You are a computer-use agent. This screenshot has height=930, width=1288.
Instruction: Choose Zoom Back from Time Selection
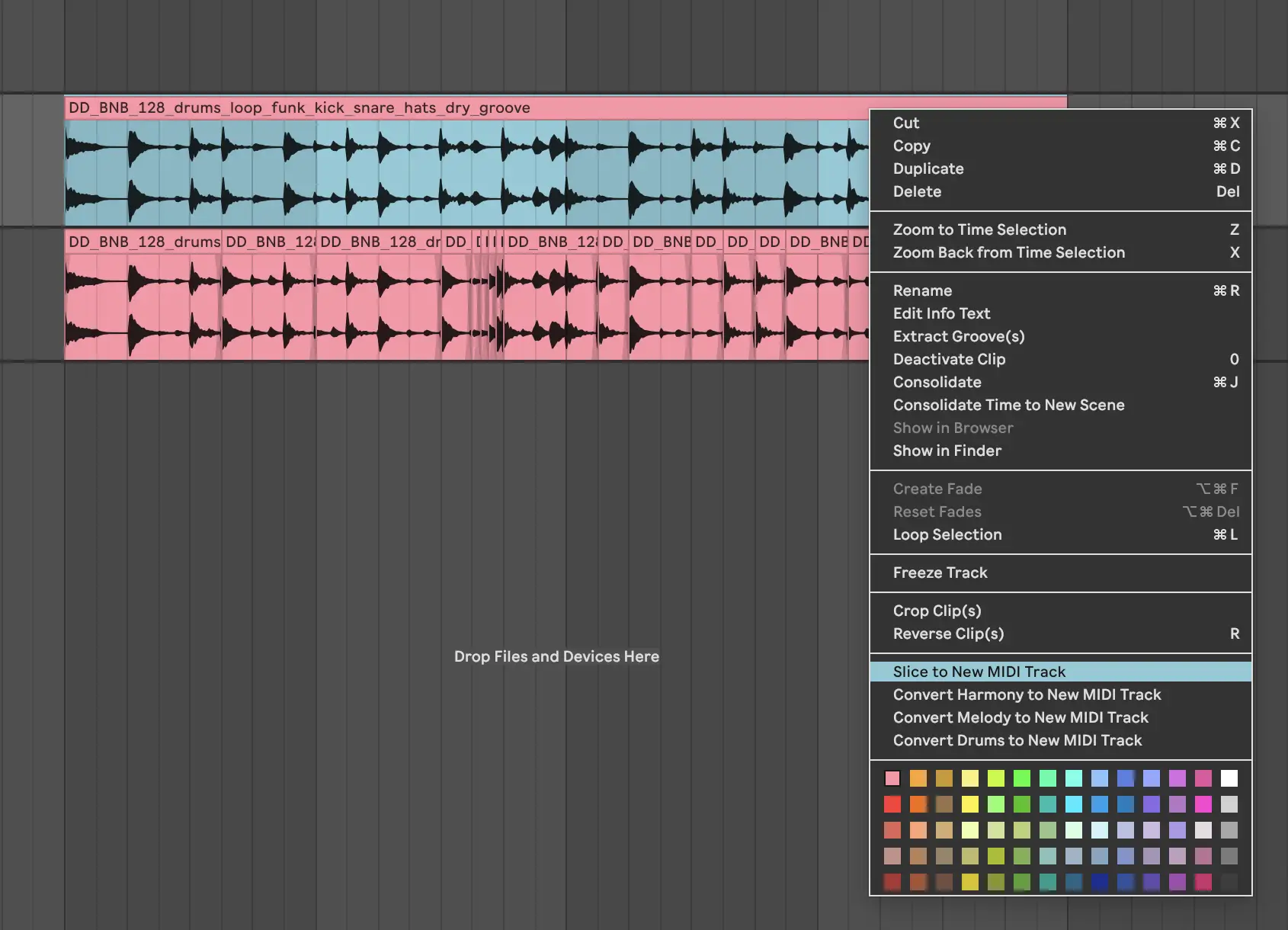1008,252
